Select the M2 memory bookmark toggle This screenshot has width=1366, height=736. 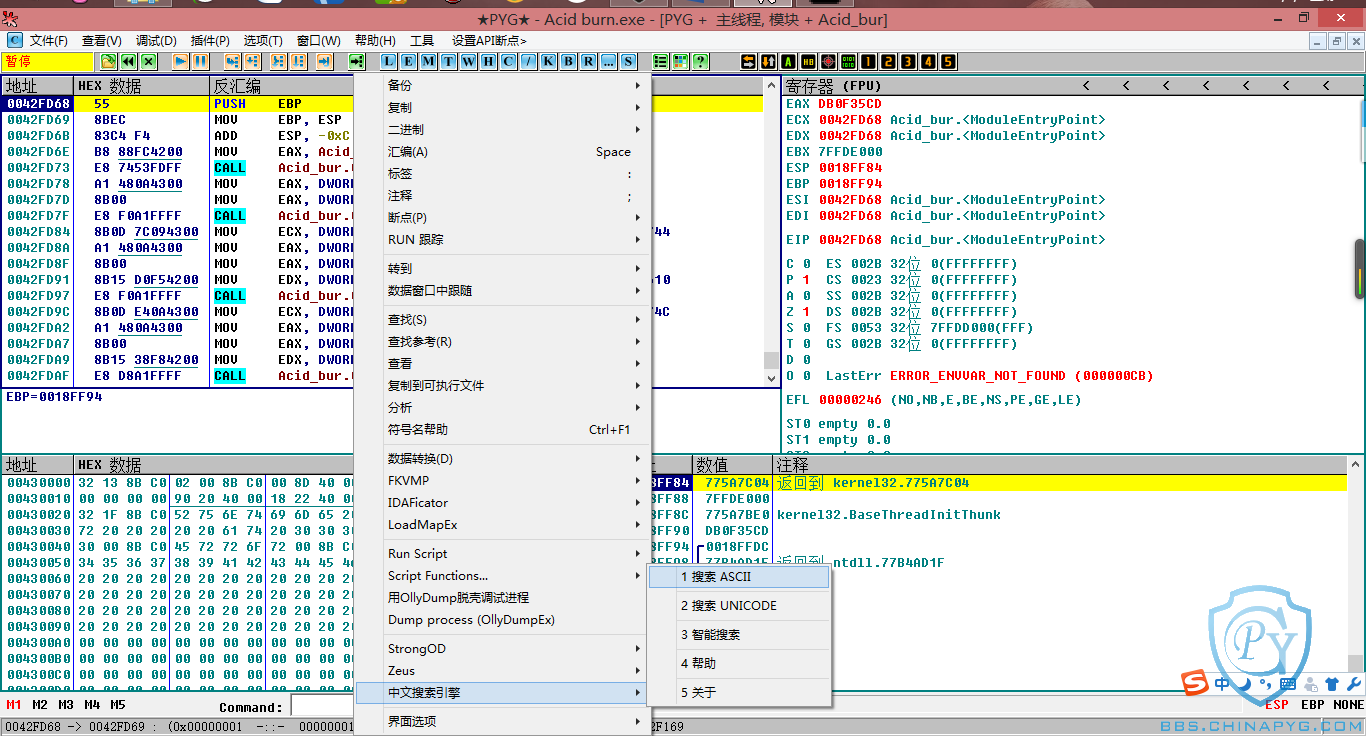[x=40, y=705]
